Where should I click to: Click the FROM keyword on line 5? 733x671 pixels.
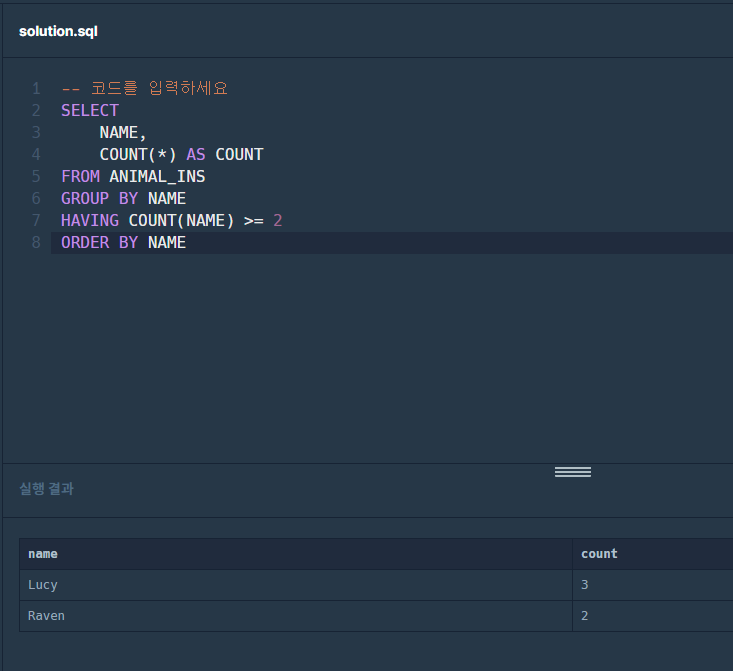(x=80, y=176)
